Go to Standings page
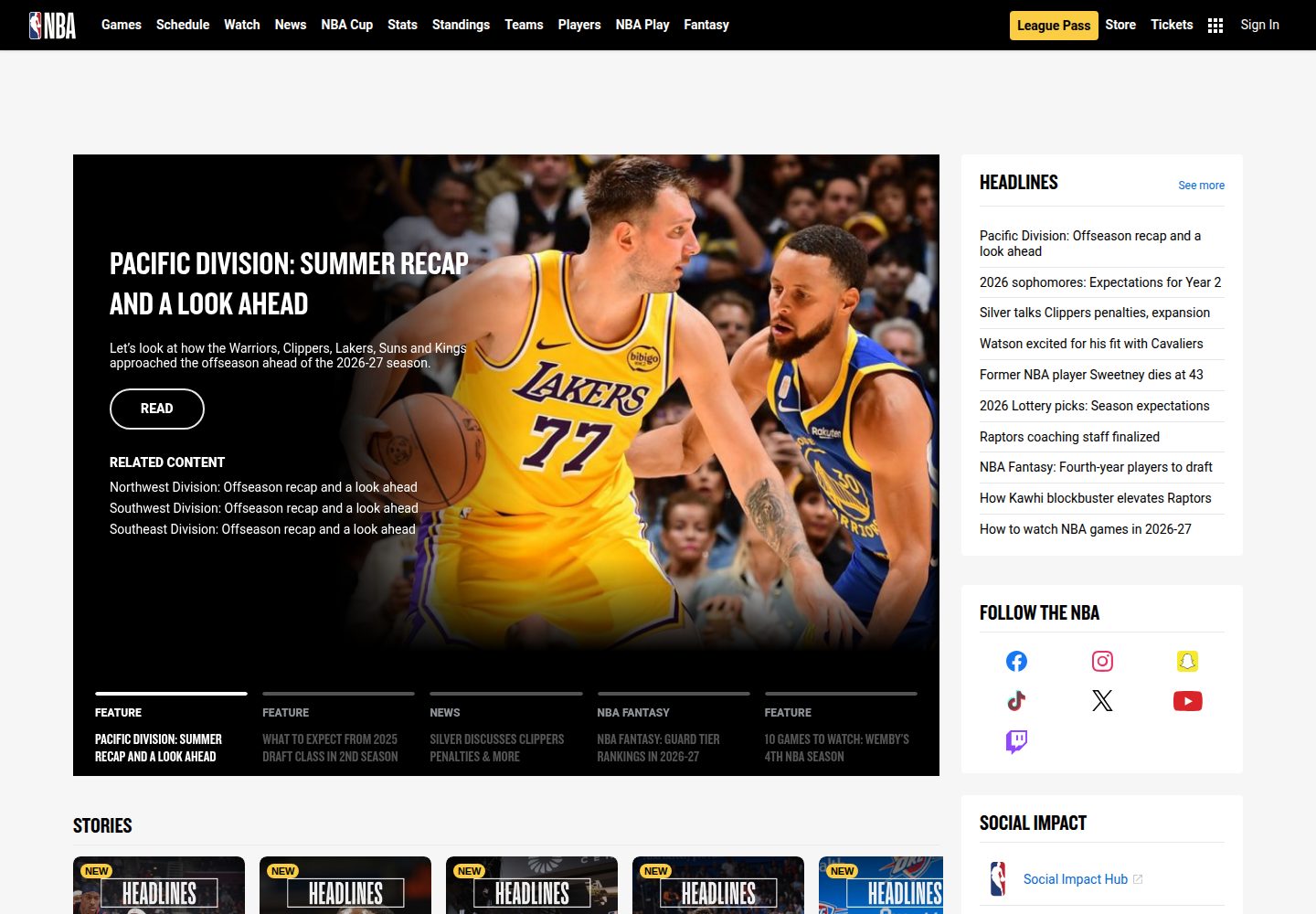The image size is (1316, 914). [x=461, y=25]
